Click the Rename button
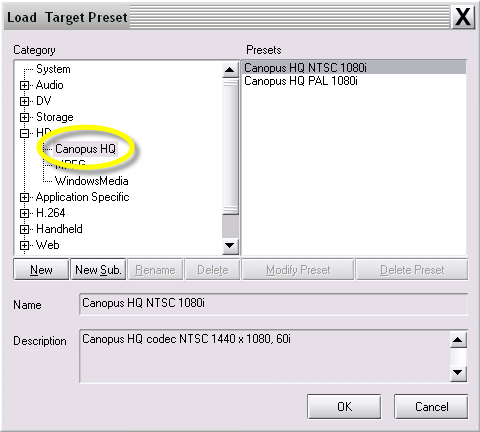 pos(155,269)
